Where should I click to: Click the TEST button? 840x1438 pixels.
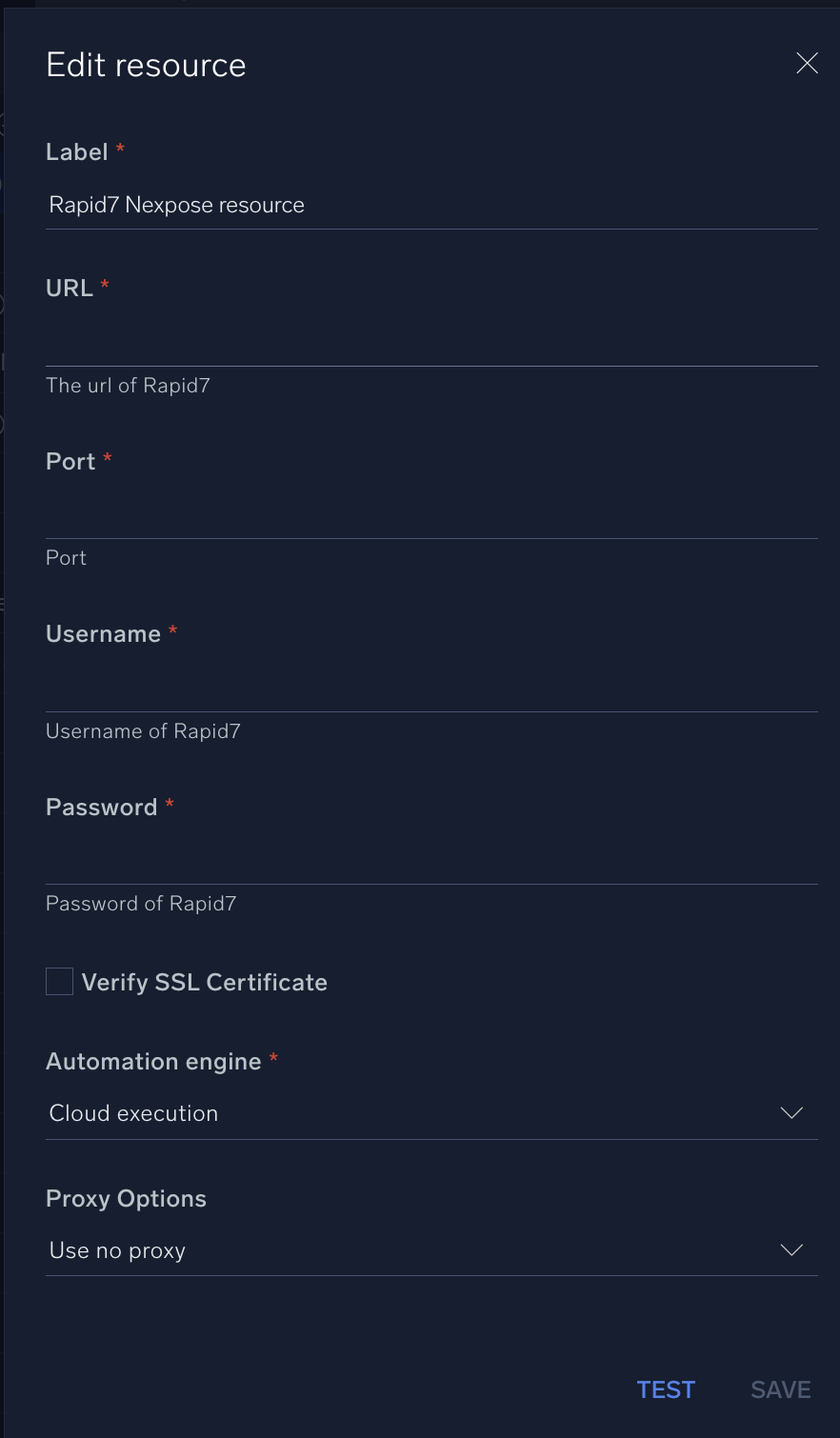click(x=666, y=1389)
